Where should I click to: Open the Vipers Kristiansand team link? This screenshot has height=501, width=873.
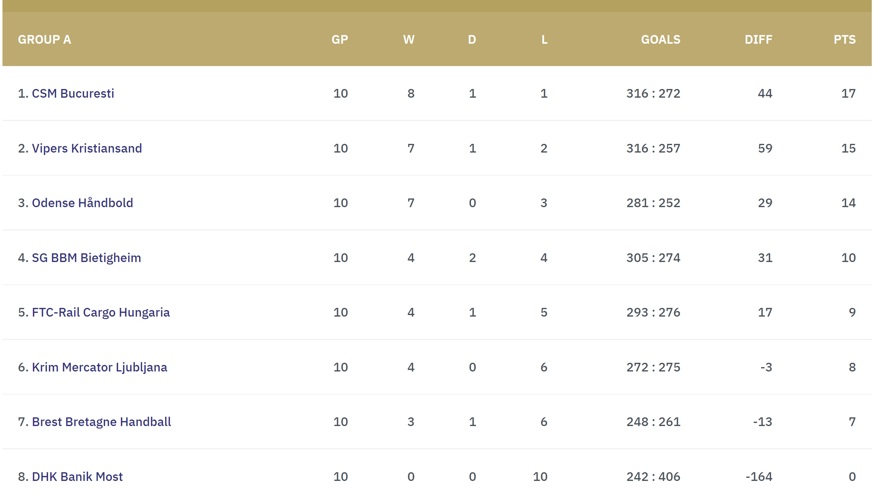[86, 149]
